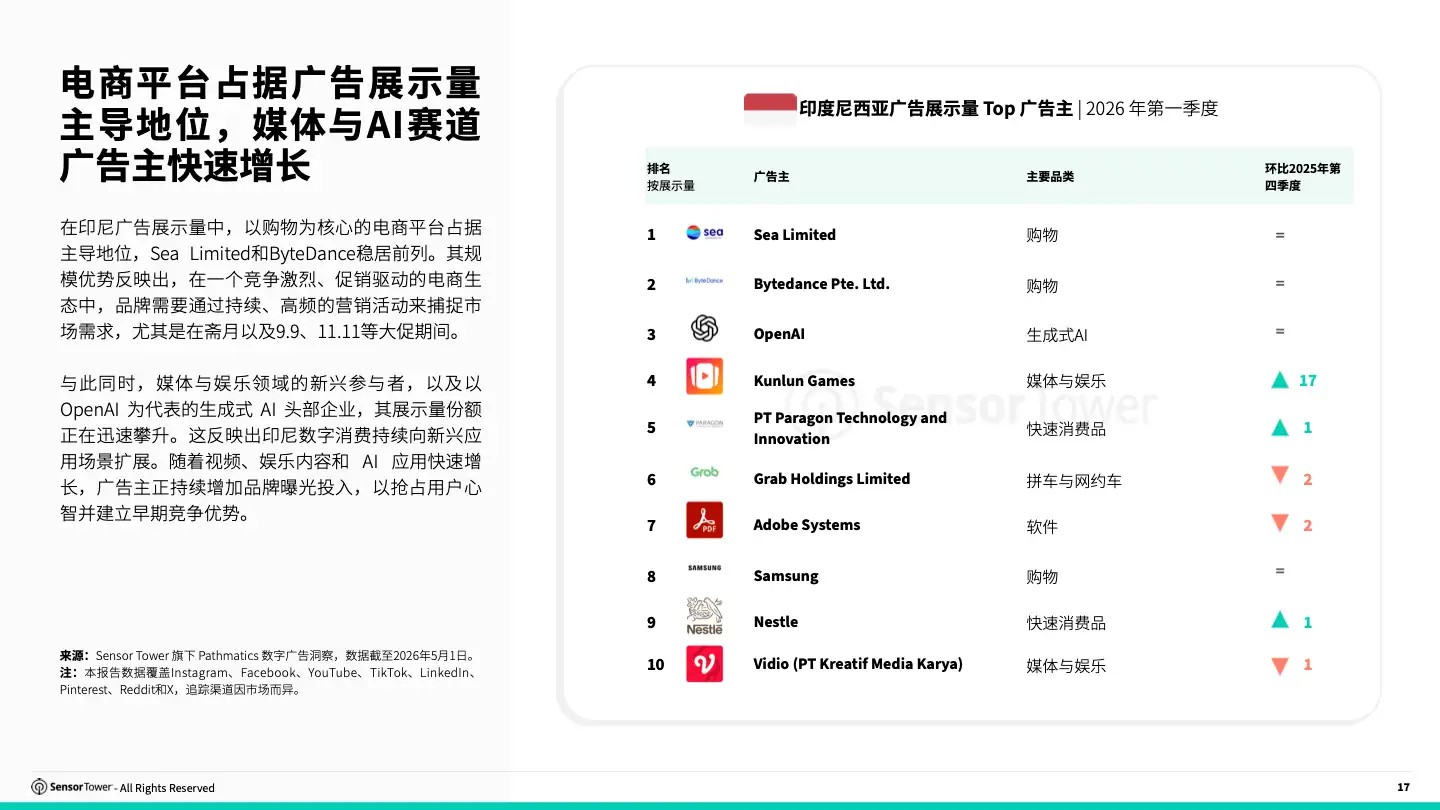The height and width of the screenshot is (810, 1440).
Task: Click red down arrow in Vidio row
Action: coord(1279,666)
